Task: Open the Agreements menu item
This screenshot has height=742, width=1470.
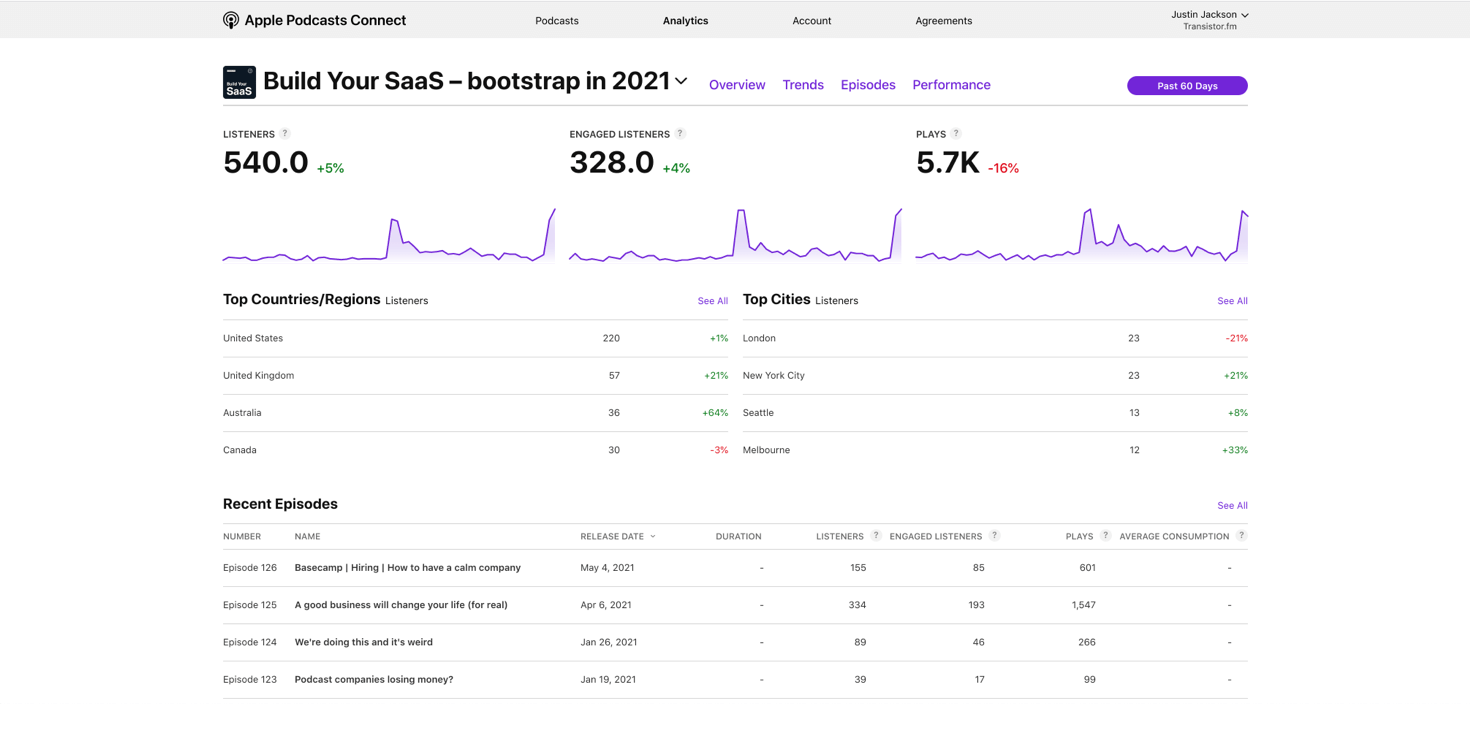Action: click(x=943, y=21)
